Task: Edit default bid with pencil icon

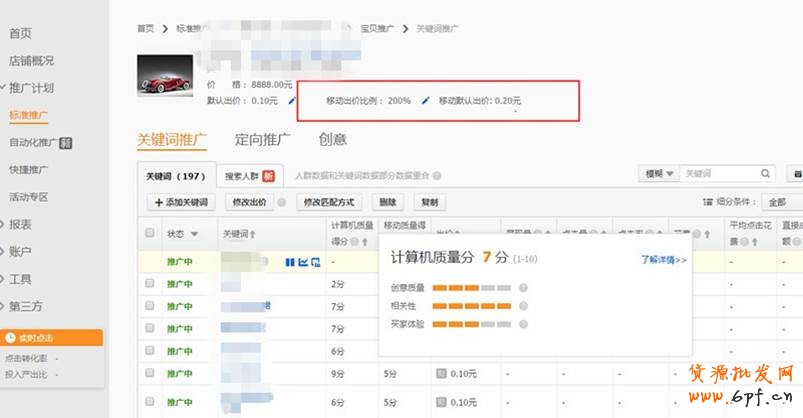Action: click(292, 101)
